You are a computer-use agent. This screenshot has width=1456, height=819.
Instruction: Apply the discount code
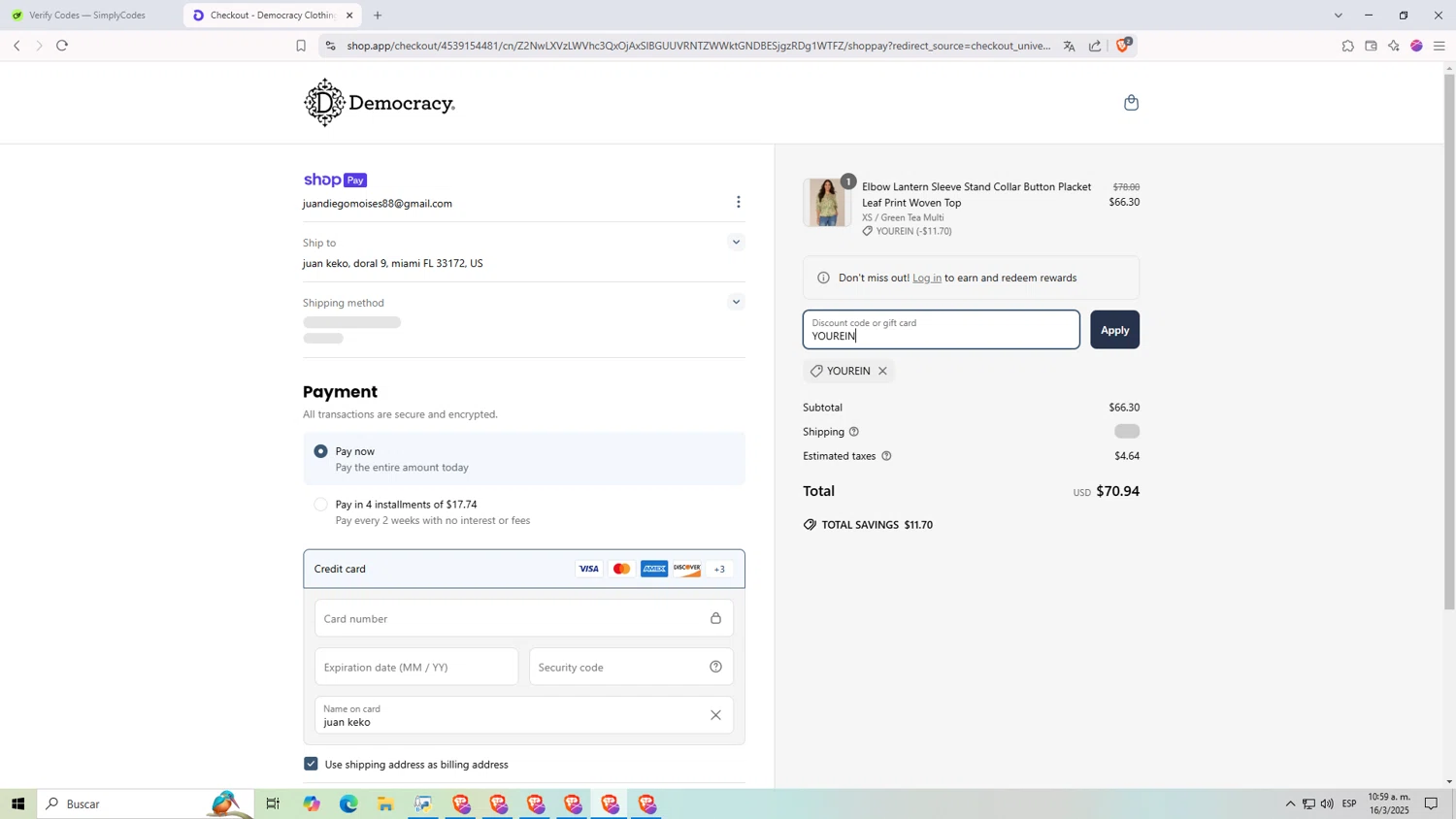[1114, 330]
